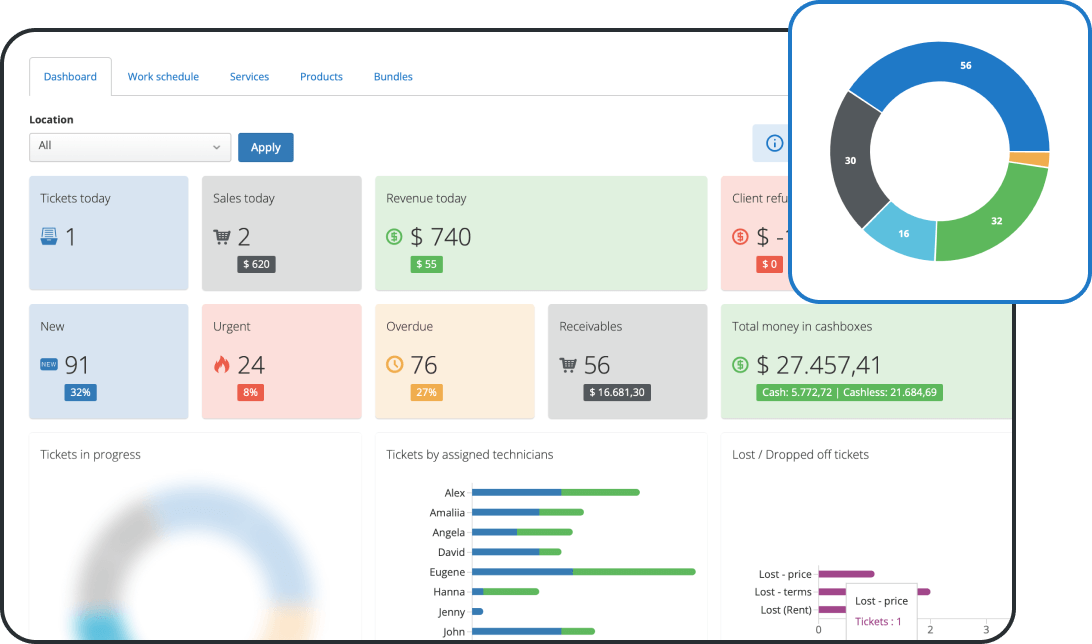The width and height of the screenshot is (1092, 644).
Task: Open the Location dropdown
Action: pyautogui.click(x=130, y=147)
